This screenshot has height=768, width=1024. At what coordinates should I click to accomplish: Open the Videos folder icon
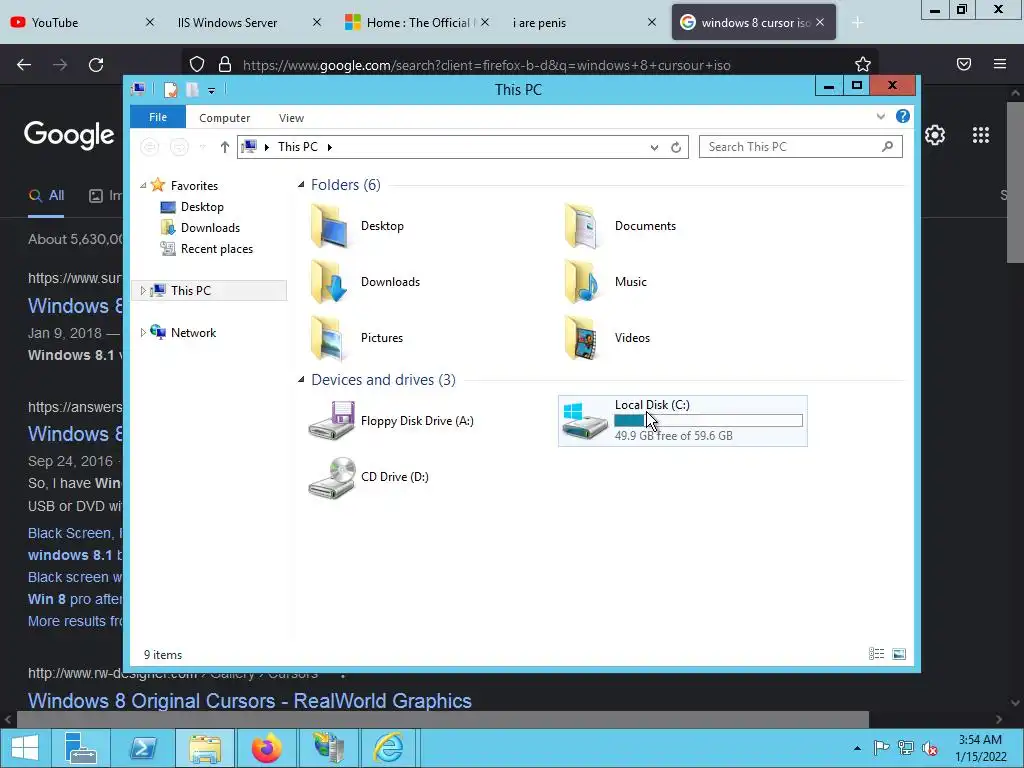581,338
